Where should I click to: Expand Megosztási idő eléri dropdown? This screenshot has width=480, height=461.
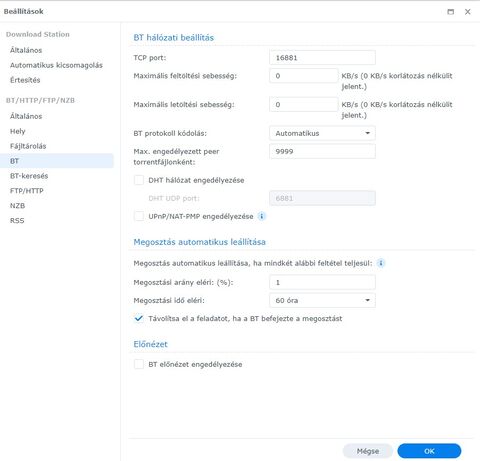(322, 300)
